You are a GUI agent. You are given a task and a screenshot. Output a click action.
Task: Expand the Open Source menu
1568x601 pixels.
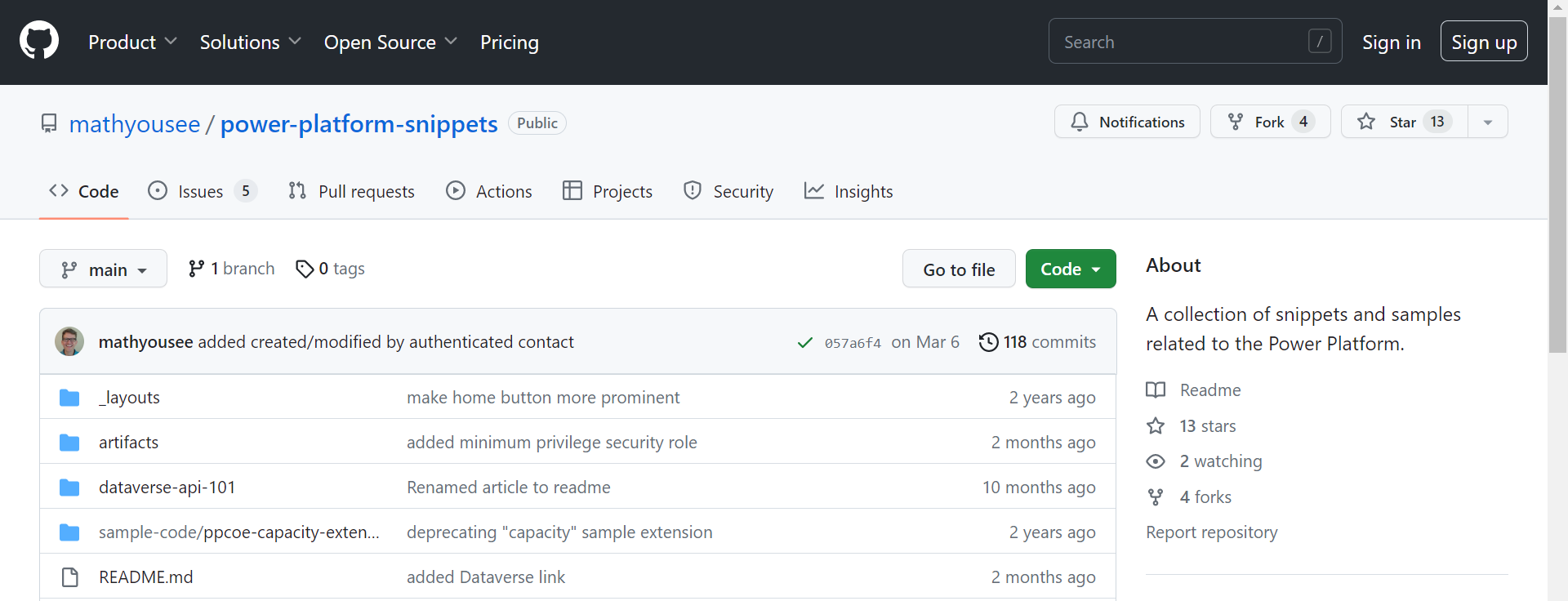[x=390, y=42]
